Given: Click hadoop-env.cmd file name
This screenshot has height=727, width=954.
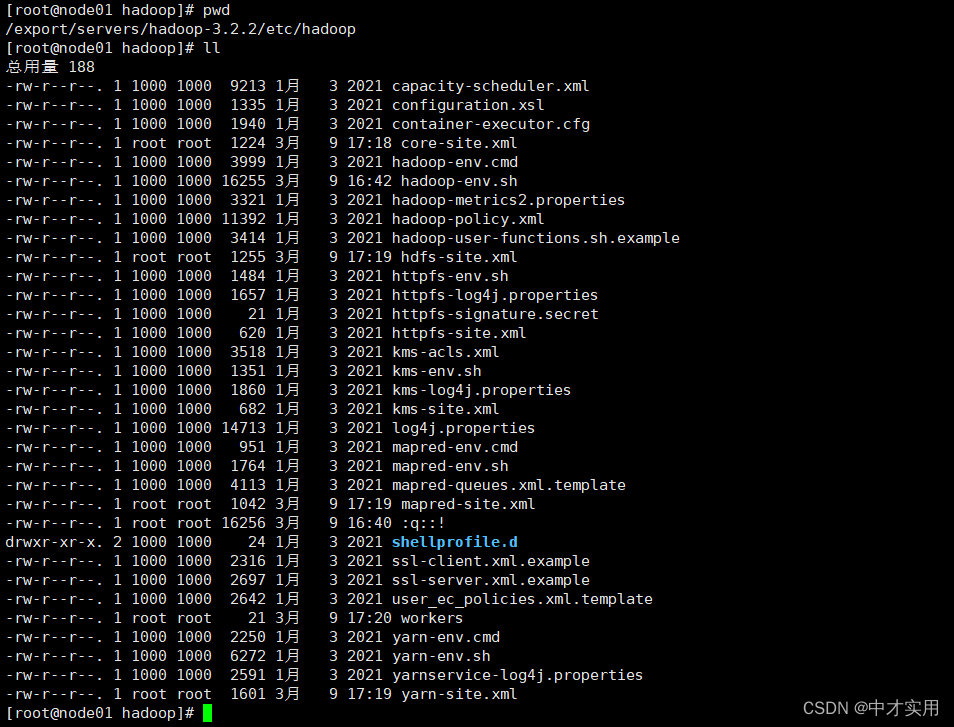Looking at the screenshot, I should pyautogui.click(x=455, y=162).
